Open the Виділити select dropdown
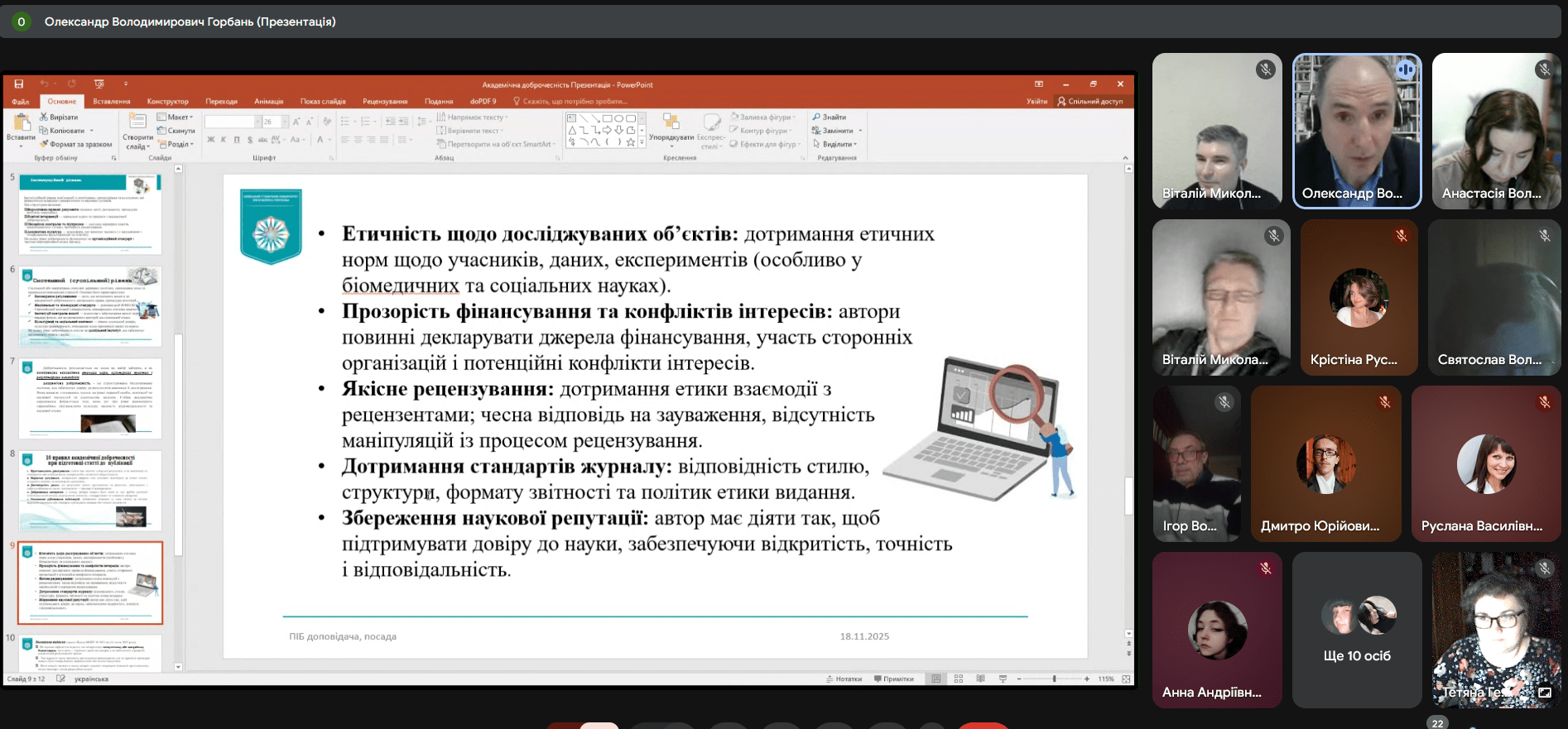Viewport: 1568px width, 729px height. (836, 144)
